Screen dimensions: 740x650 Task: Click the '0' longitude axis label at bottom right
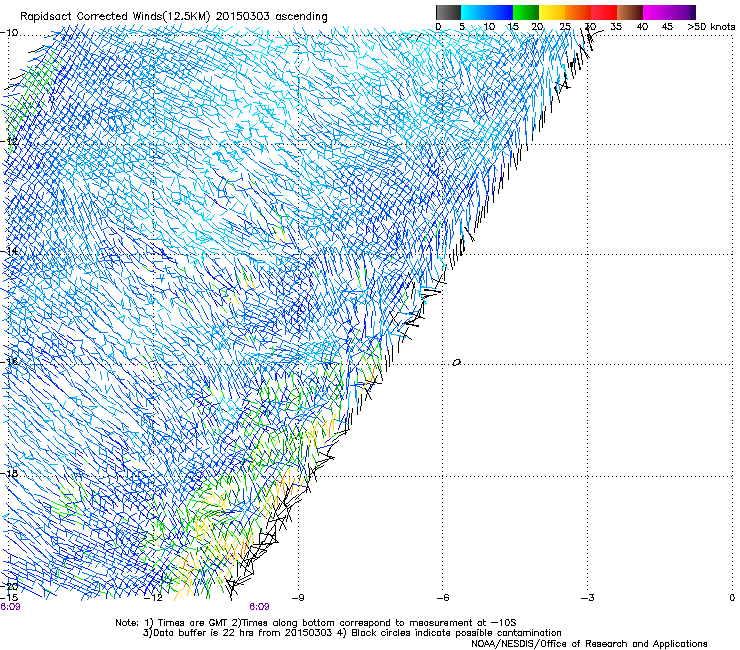(732, 598)
